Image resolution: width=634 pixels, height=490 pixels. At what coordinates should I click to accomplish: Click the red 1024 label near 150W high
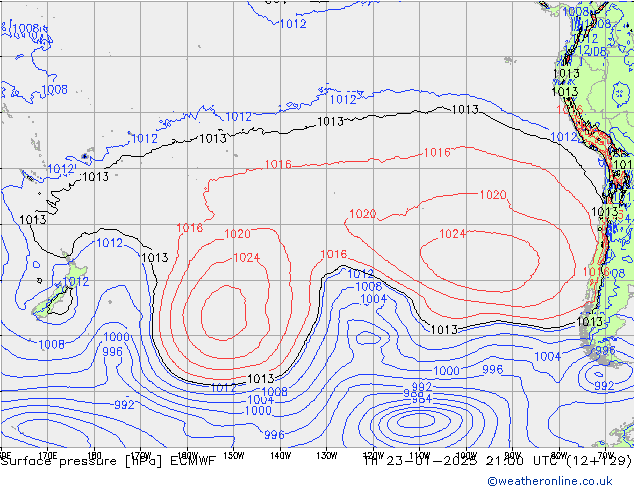[247, 258]
